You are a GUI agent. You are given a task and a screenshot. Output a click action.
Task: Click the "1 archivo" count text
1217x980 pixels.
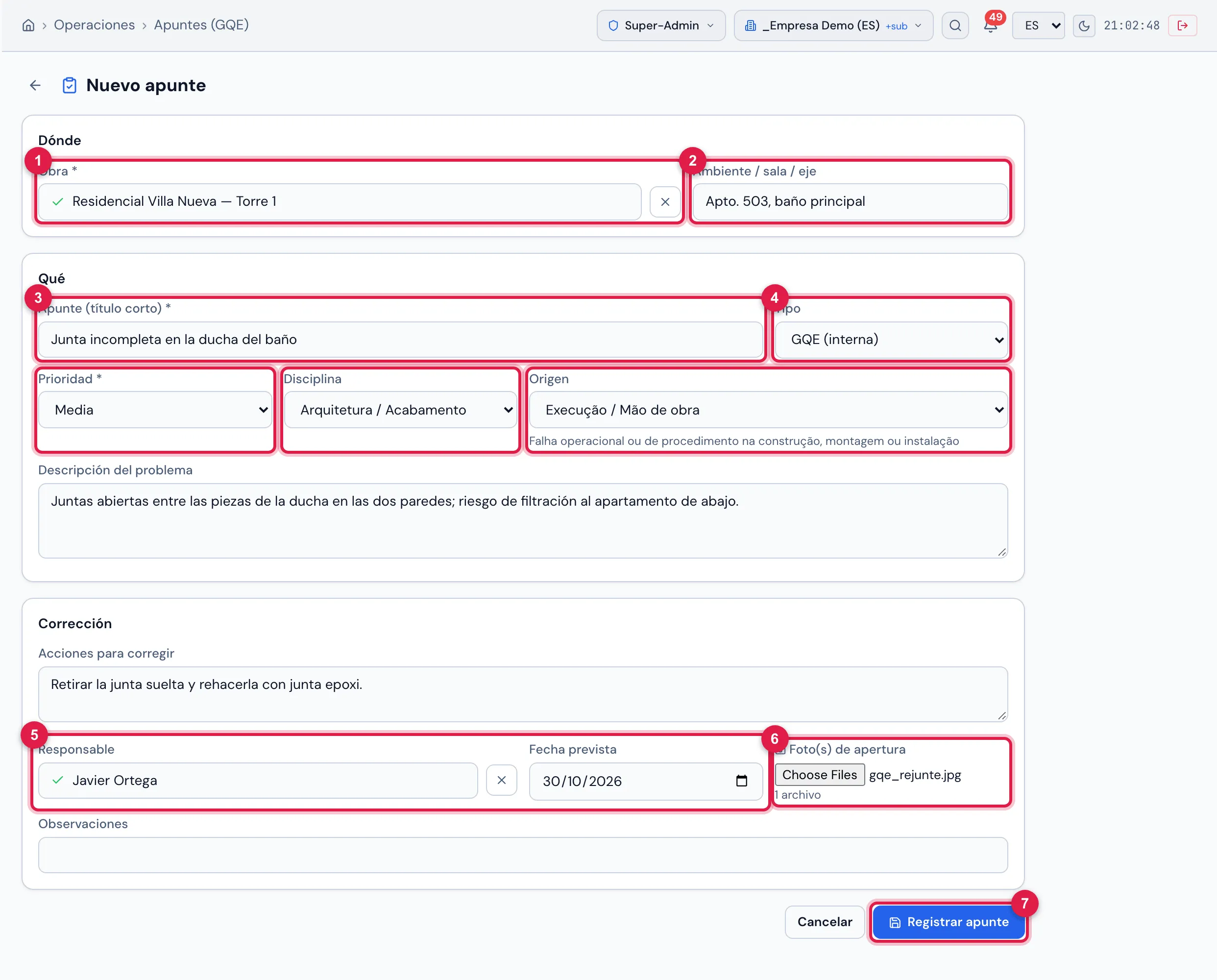798,795
